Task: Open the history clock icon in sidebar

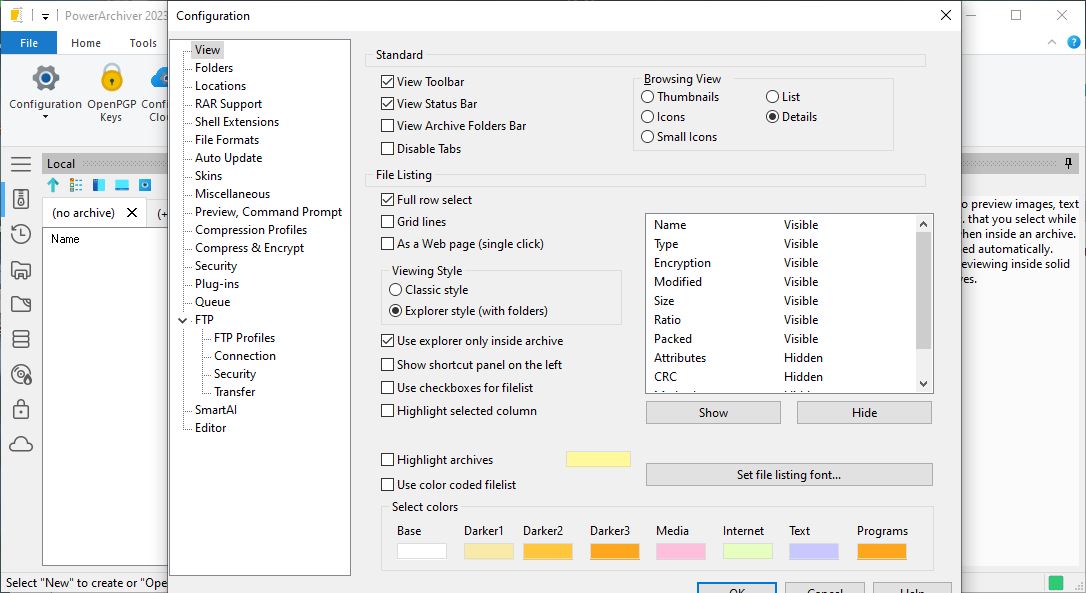Action: (x=21, y=235)
